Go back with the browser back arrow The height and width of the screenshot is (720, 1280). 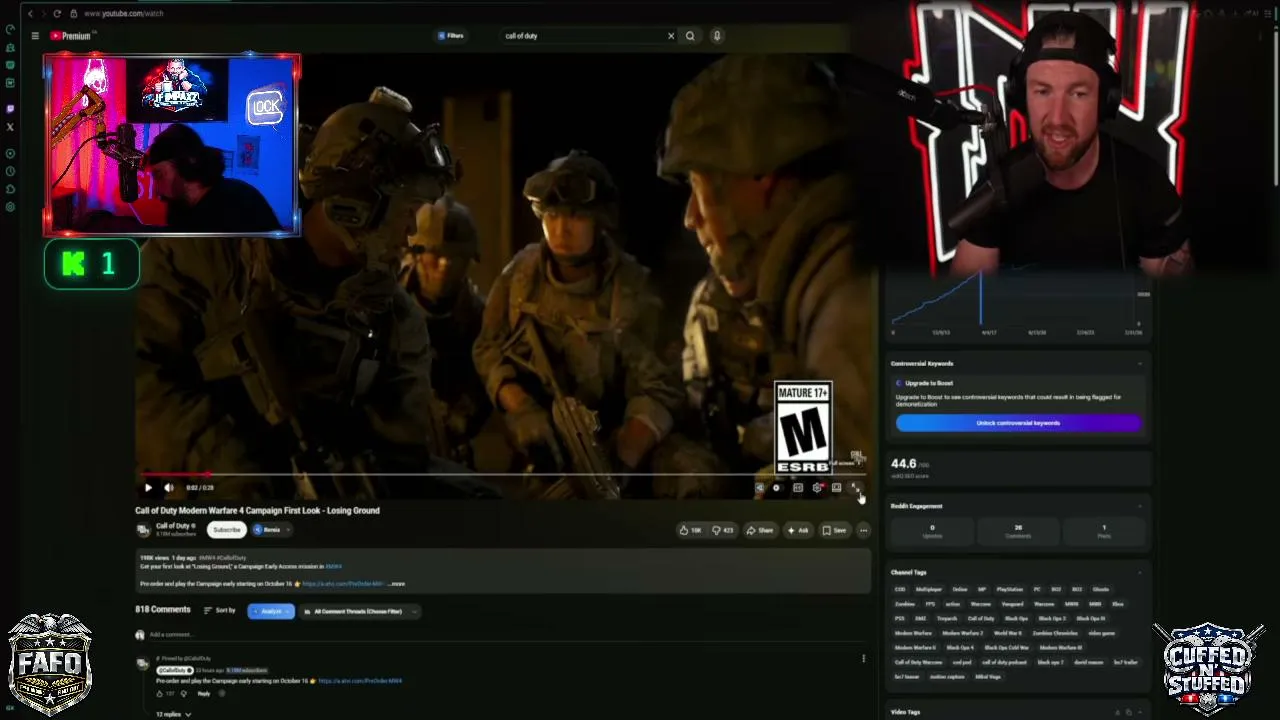(30, 13)
